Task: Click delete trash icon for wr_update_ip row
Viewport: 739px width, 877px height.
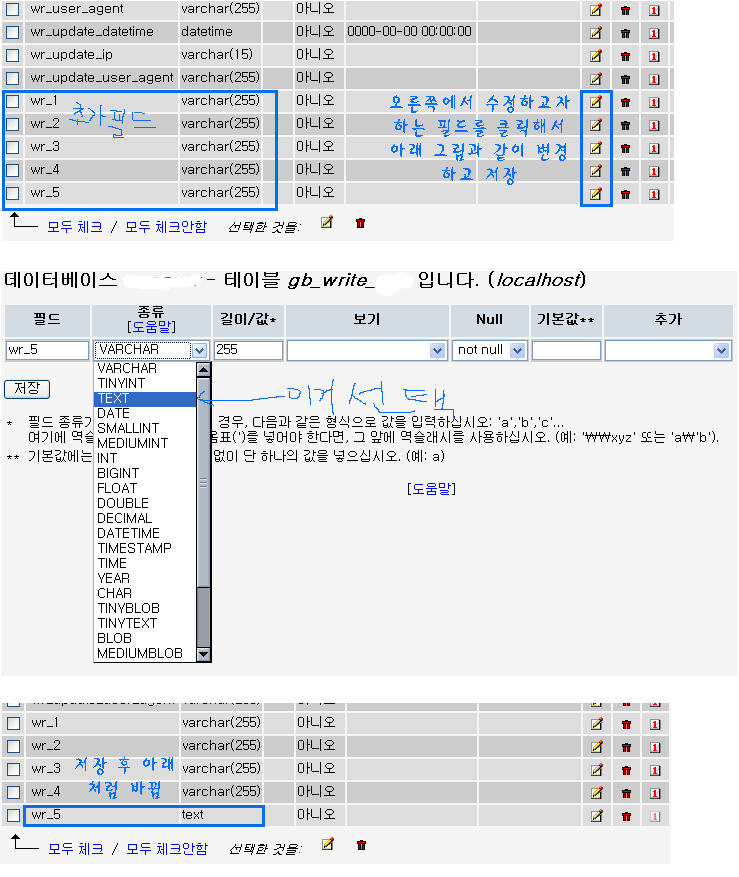Action: [x=626, y=56]
